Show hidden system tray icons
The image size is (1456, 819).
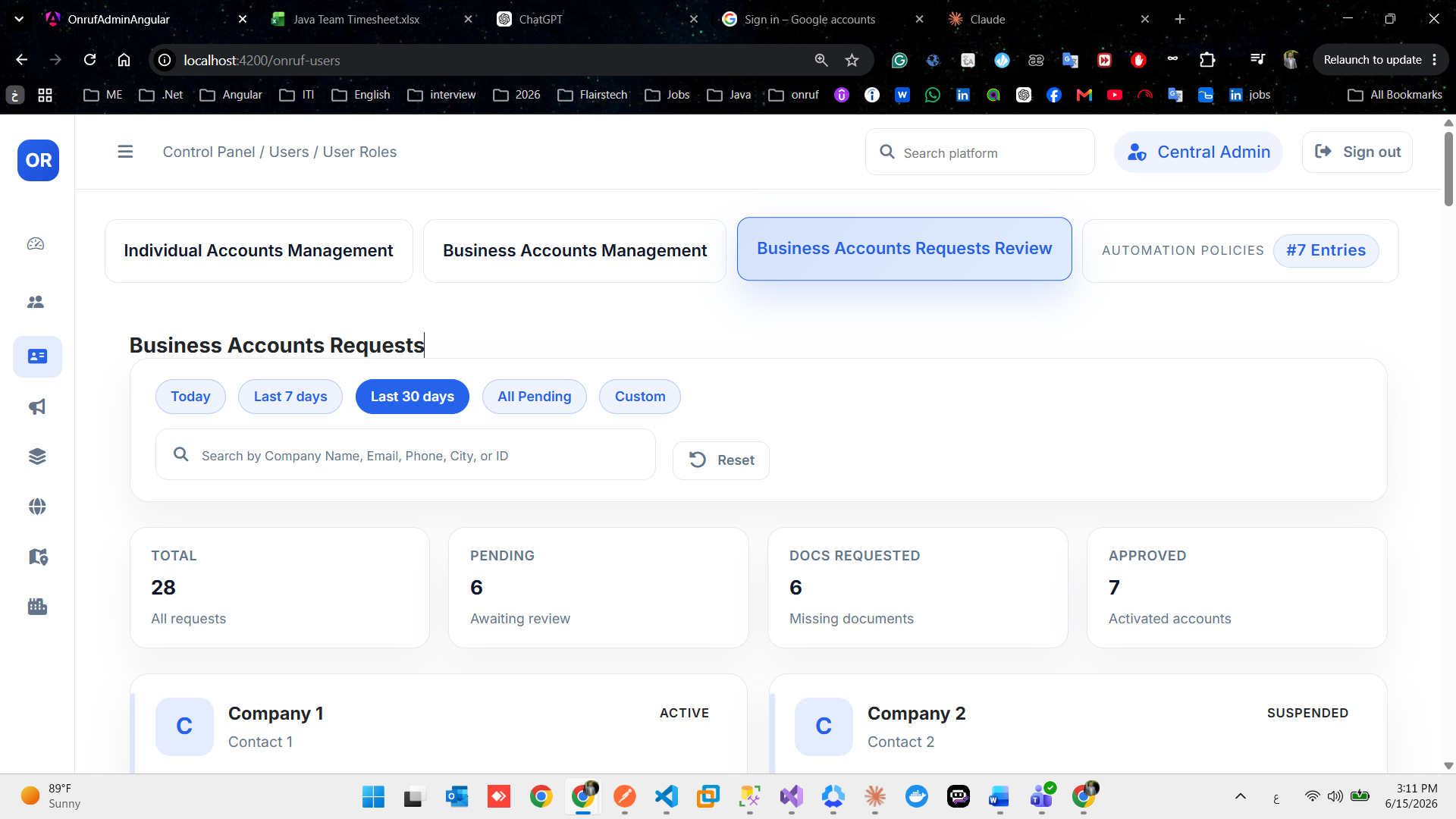[x=1241, y=796]
